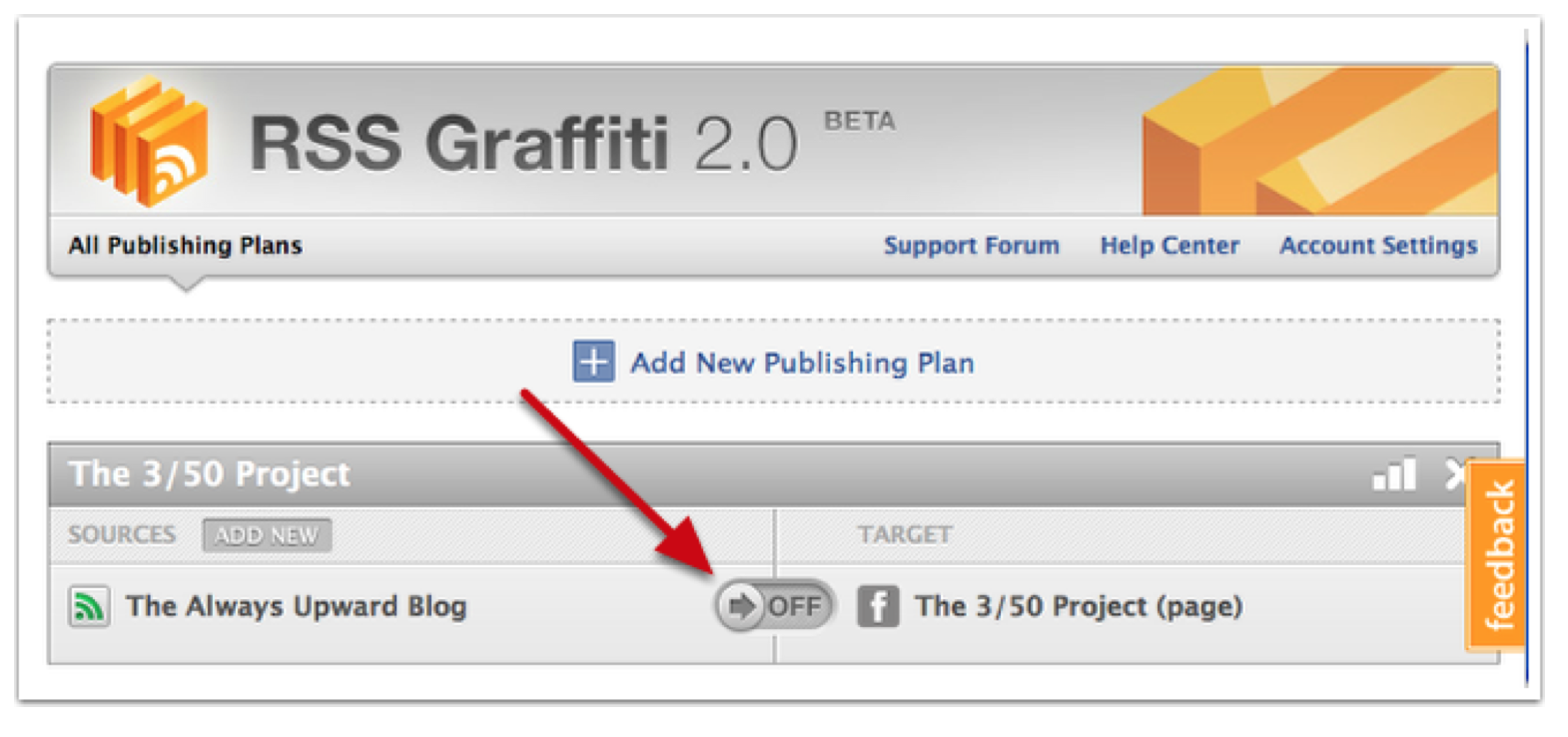The image size is (1568, 737).
Task: Click The 3/50 Project plan header title
Action: tap(210, 474)
